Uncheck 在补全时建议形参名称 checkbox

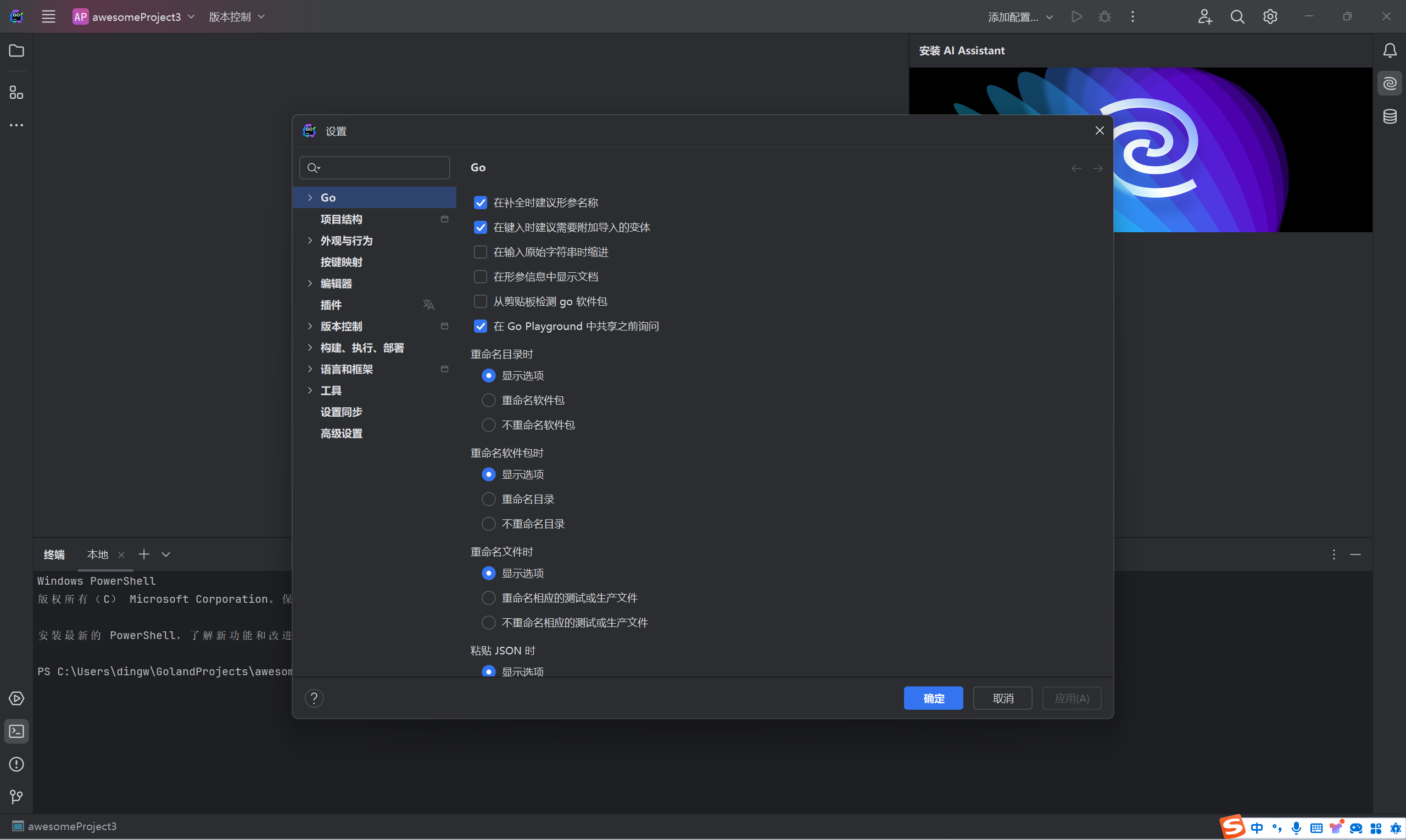point(480,203)
